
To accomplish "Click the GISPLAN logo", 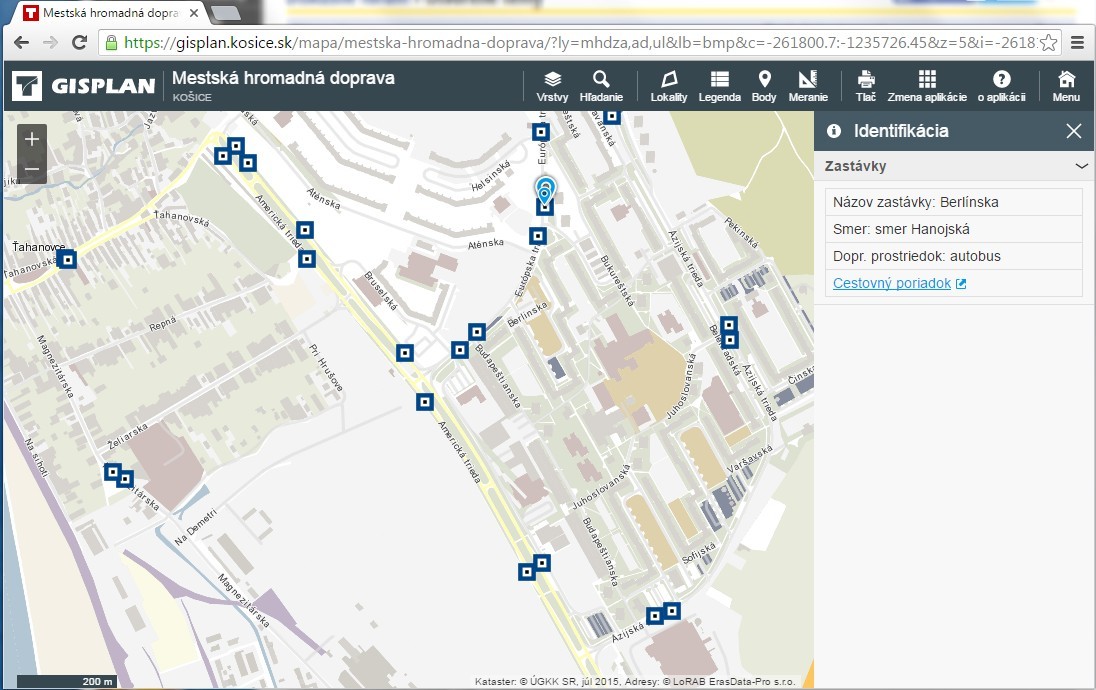I will (x=84, y=86).
